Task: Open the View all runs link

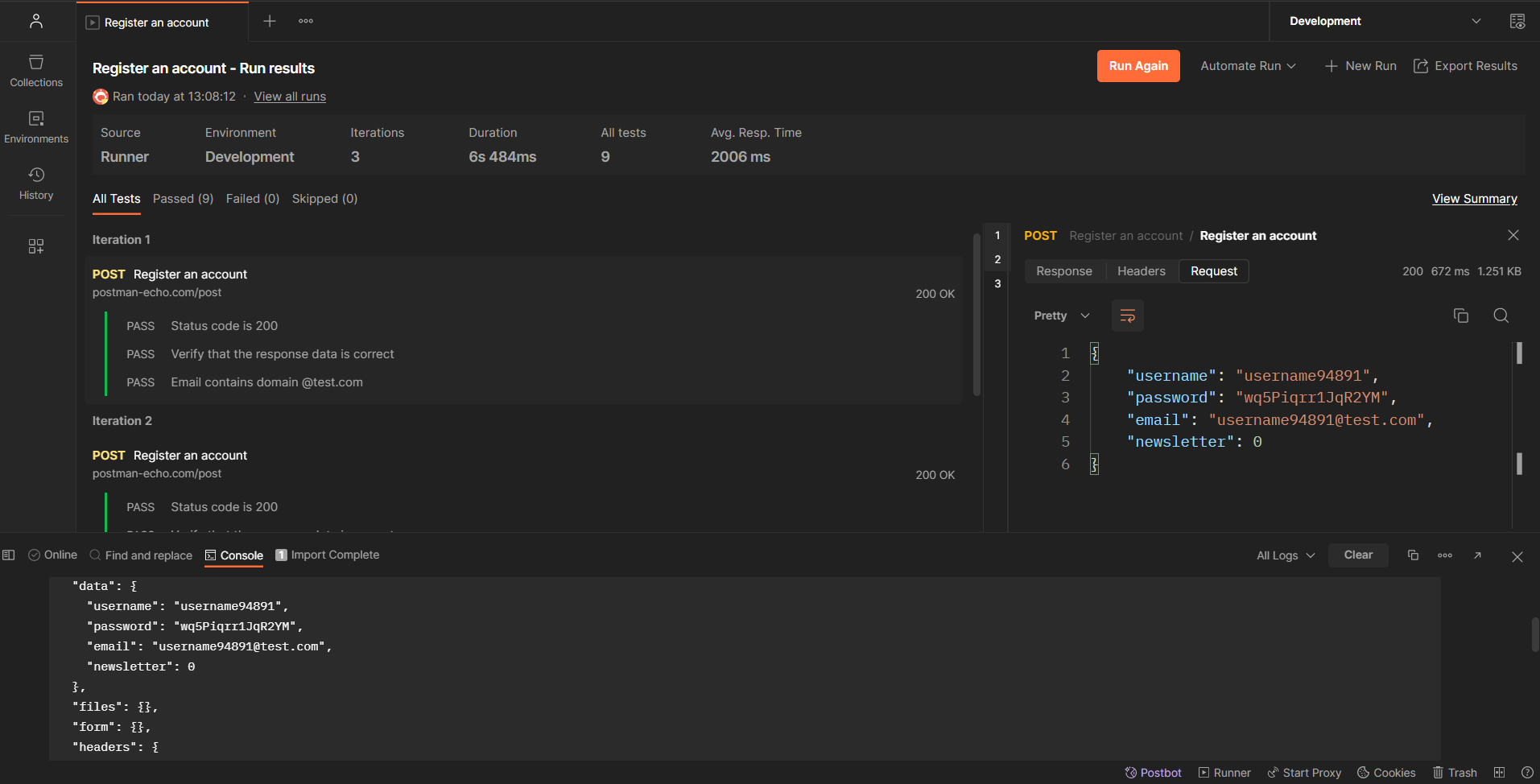Action: point(290,97)
